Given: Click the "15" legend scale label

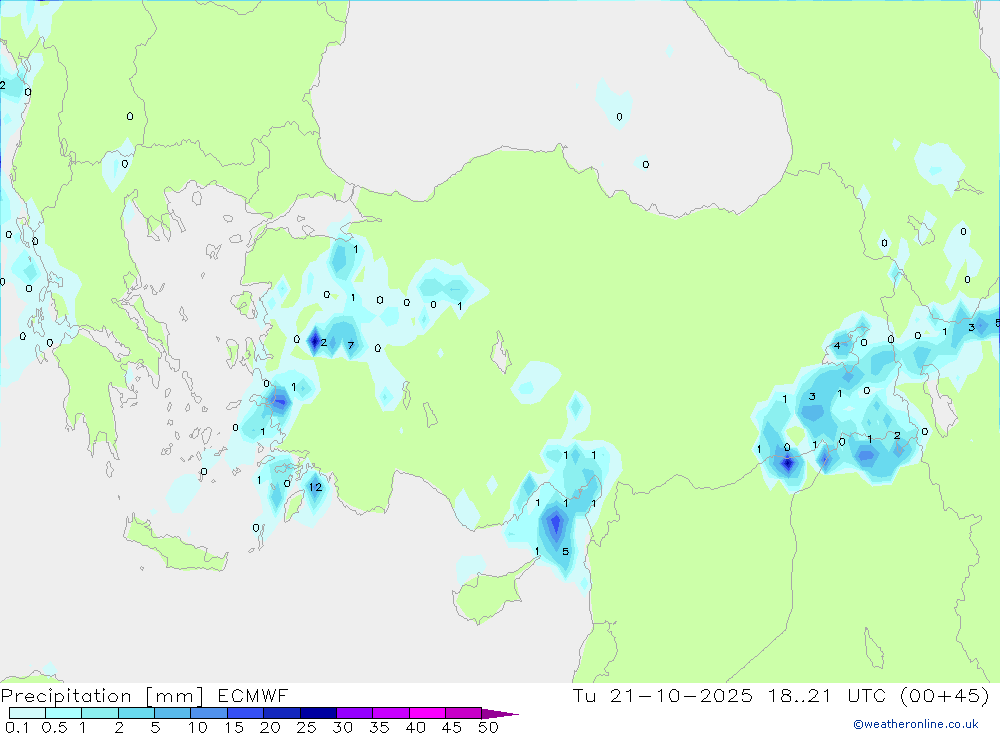Looking at the screenshot, I should pos(235,727).
